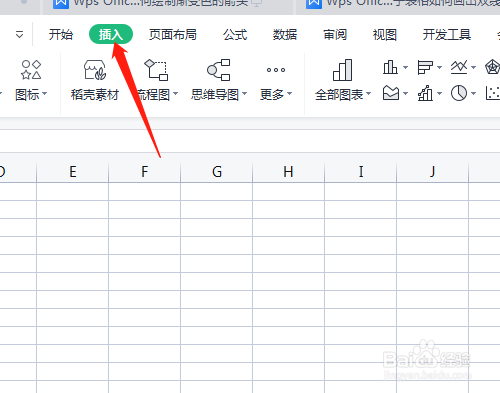
Task: Insert a combo chart icon
Action: pos(425,93)
